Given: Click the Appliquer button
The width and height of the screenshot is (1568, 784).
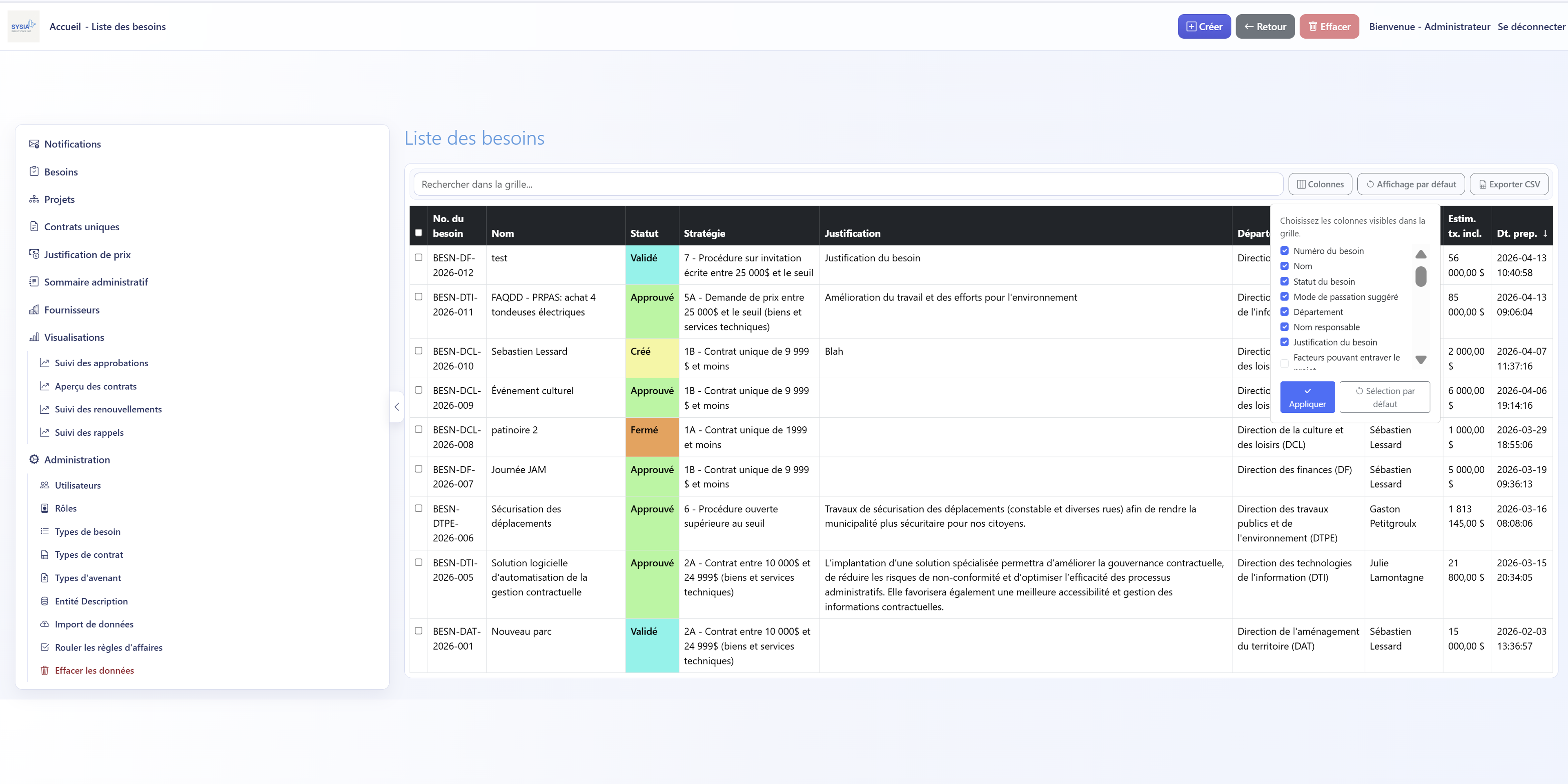Looking at the screenshot, I should click(1307, 397).
